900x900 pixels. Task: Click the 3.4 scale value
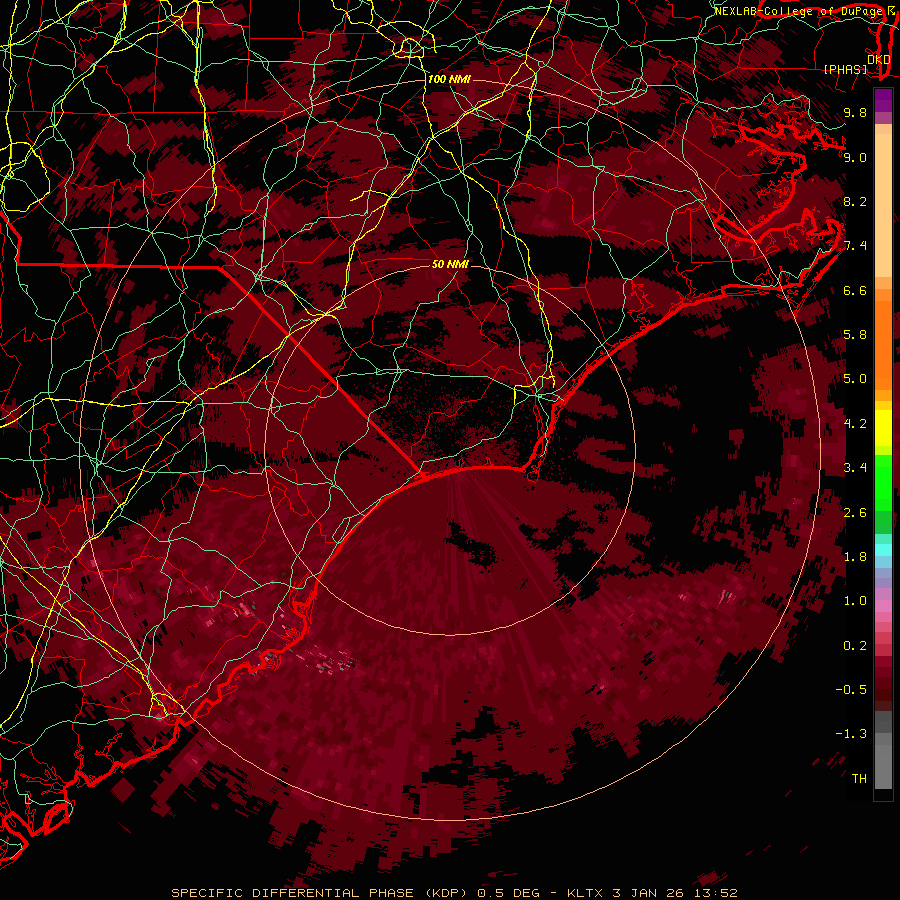pos(855,468)
